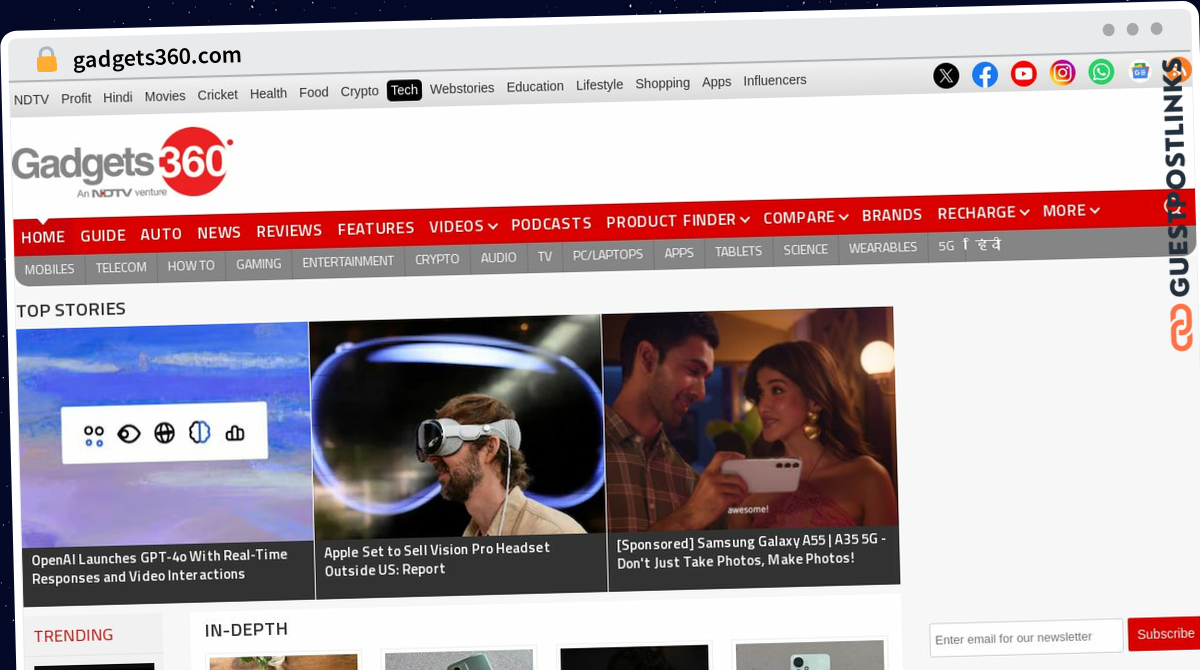Screen dimensions: 1200x670
Task: Click the gadgets360.com address bar URL
Action: [157, 57]
